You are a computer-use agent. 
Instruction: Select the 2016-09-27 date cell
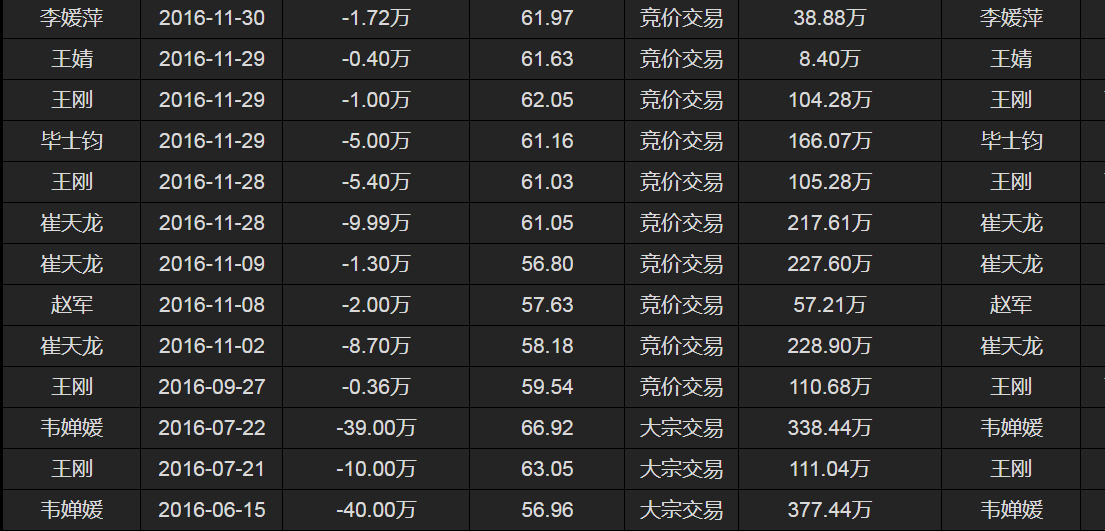[x=212, y=387]
